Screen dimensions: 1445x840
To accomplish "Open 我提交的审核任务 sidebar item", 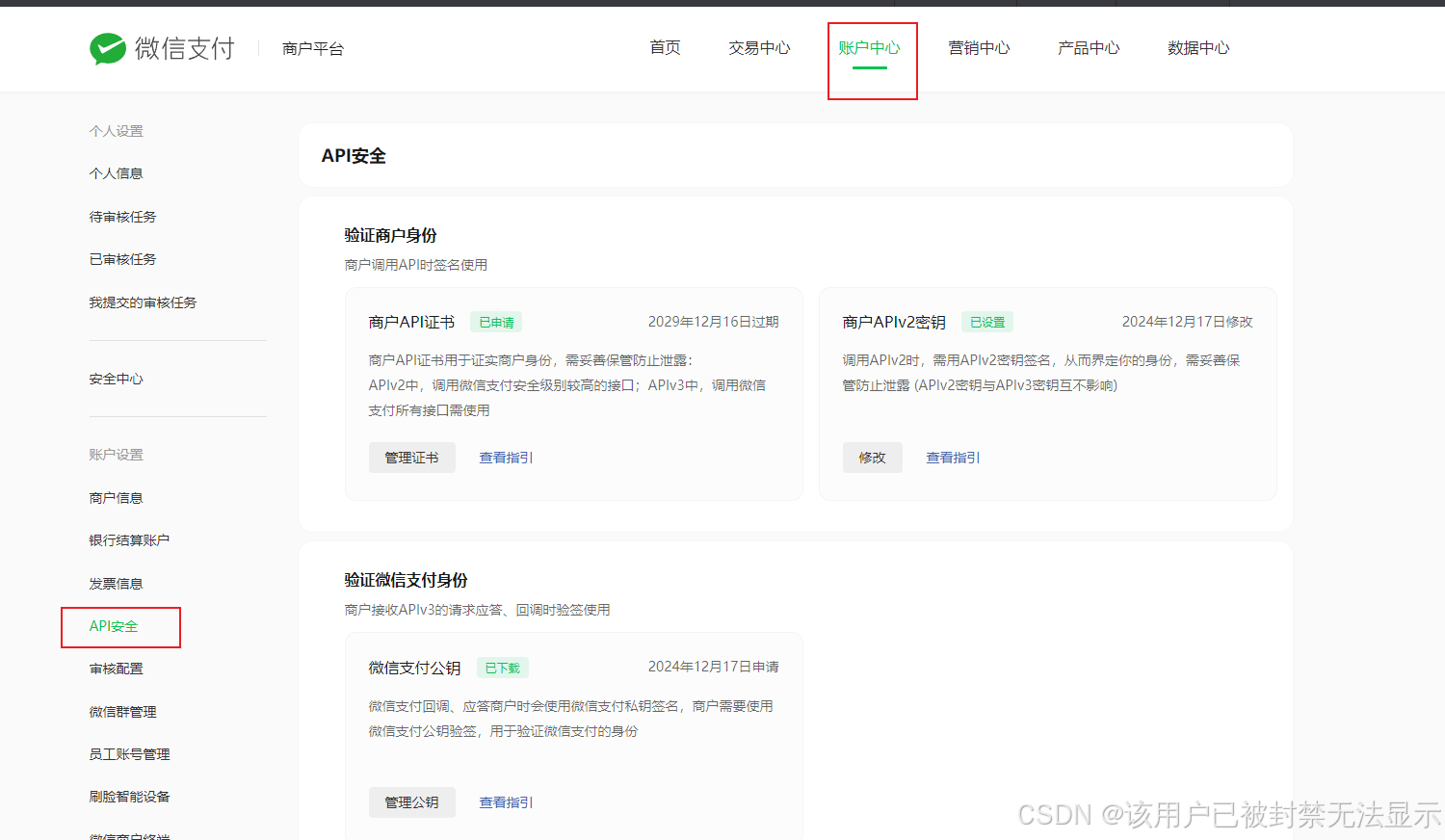I will pyautogui.click(x=144, y=302).
